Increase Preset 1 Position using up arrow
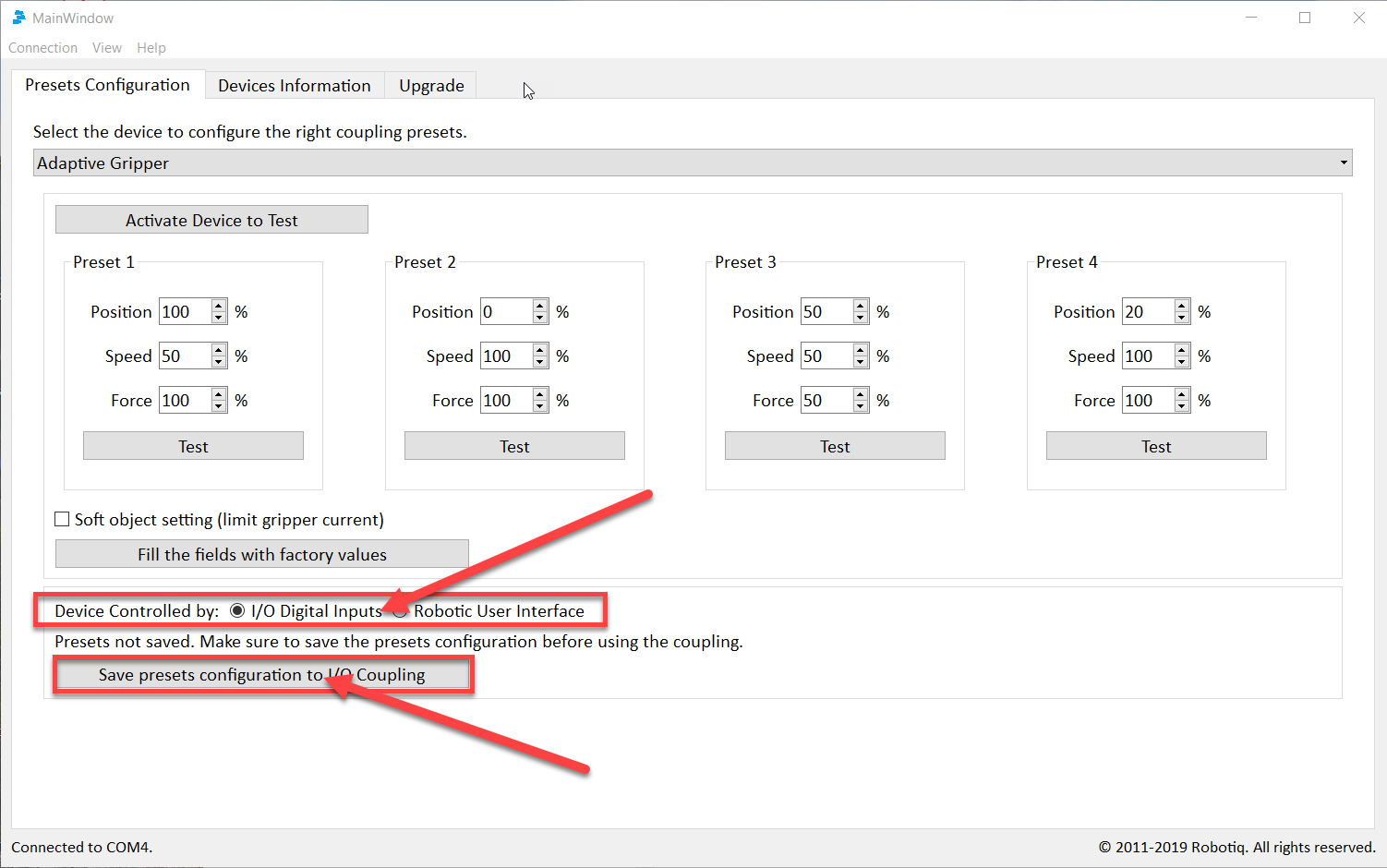The width and height of the screenshot is (1387, 868). pyautogui.click(x=218, y=306)
